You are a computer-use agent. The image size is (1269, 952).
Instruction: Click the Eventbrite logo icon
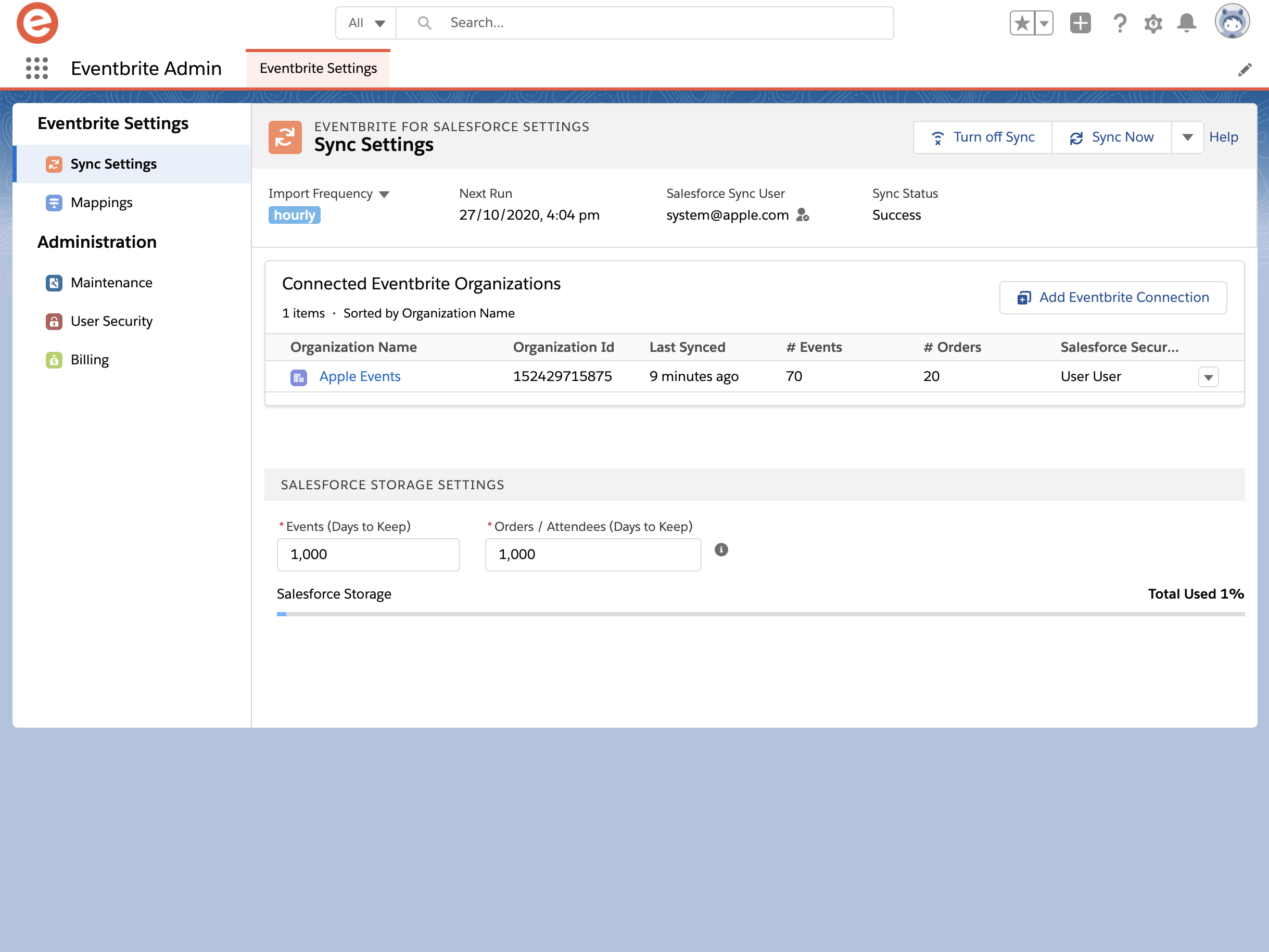pos(37,23)
